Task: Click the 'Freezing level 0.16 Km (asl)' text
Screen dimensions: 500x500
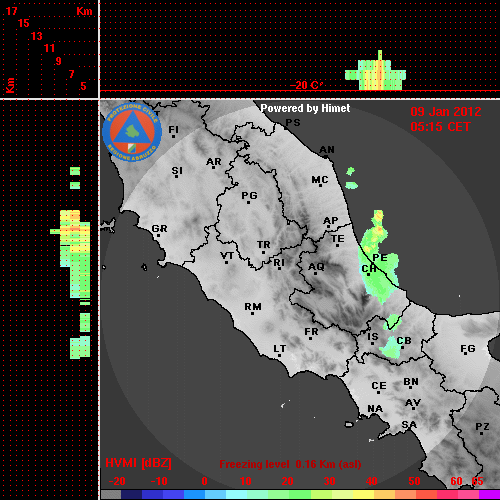Action: click(290, 464)
